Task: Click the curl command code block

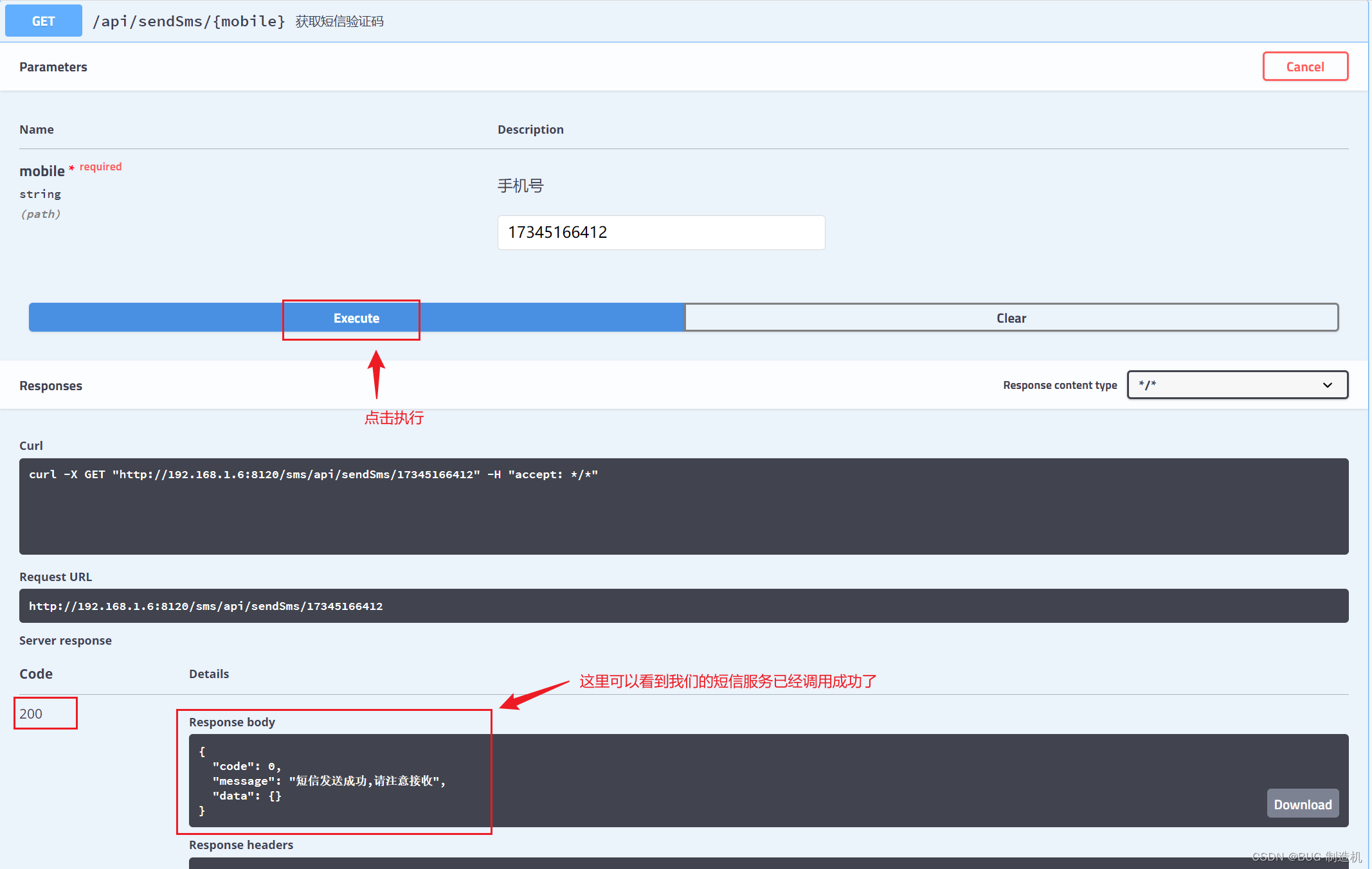Action: click(x=683, y=506)
